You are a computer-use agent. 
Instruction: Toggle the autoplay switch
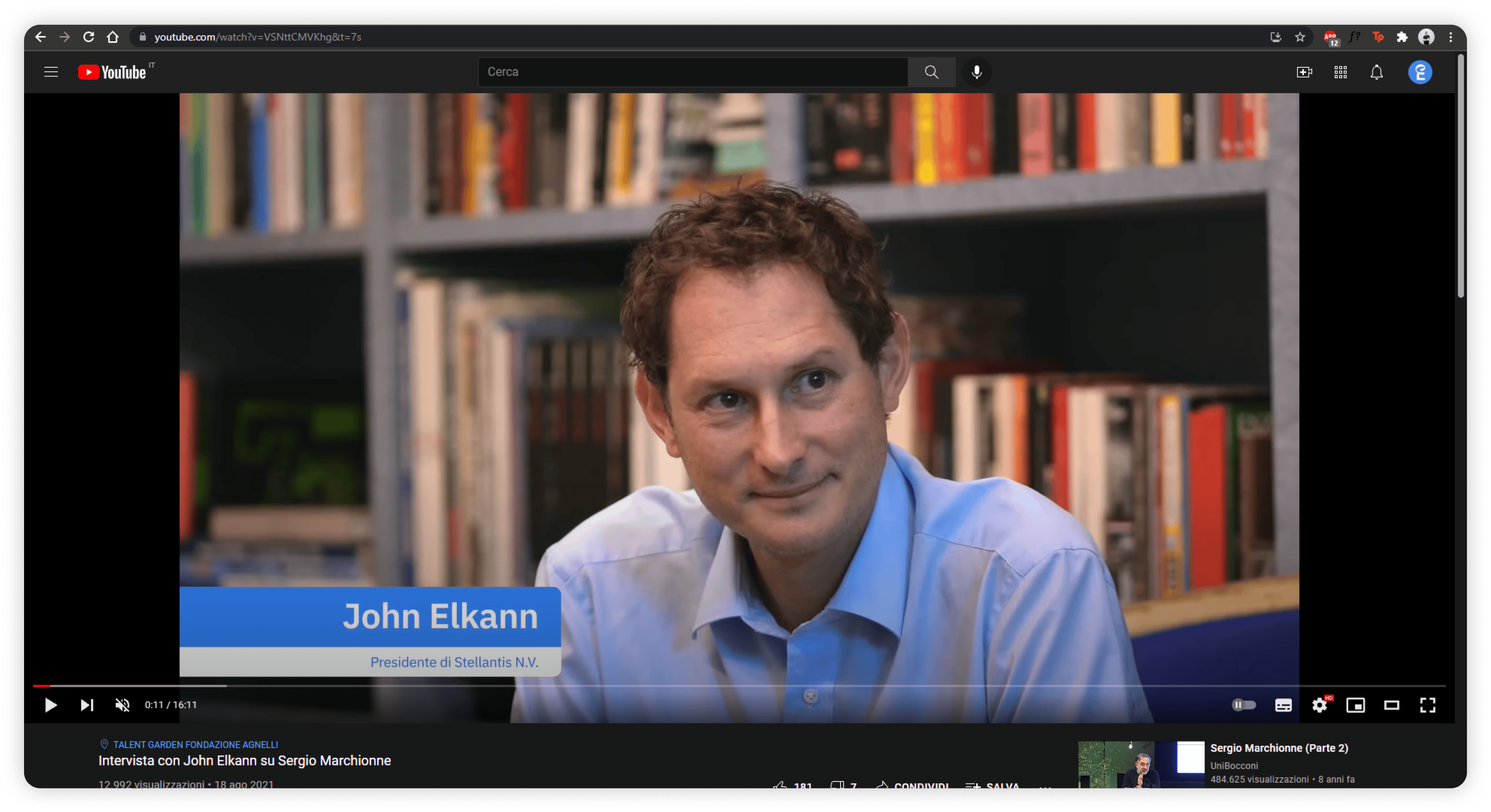tap(1243, 705)
